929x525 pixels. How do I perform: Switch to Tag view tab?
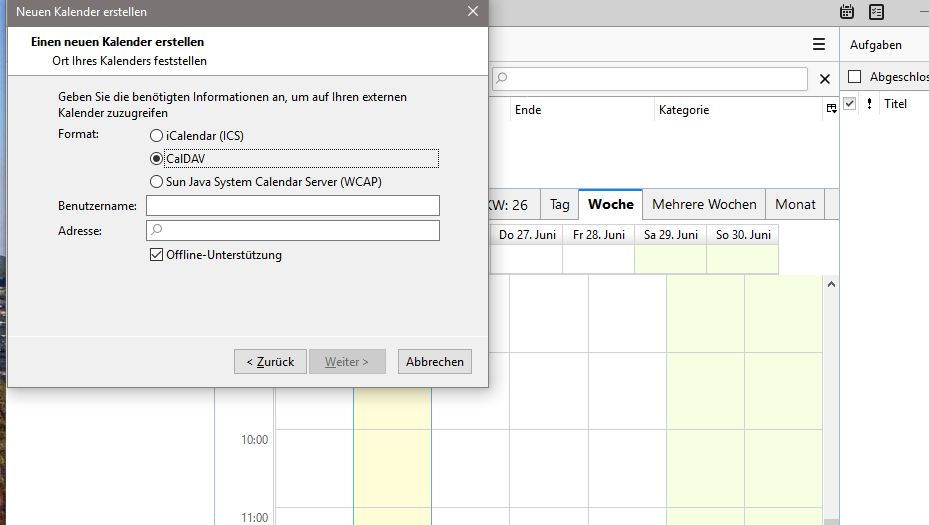(559, 204)
